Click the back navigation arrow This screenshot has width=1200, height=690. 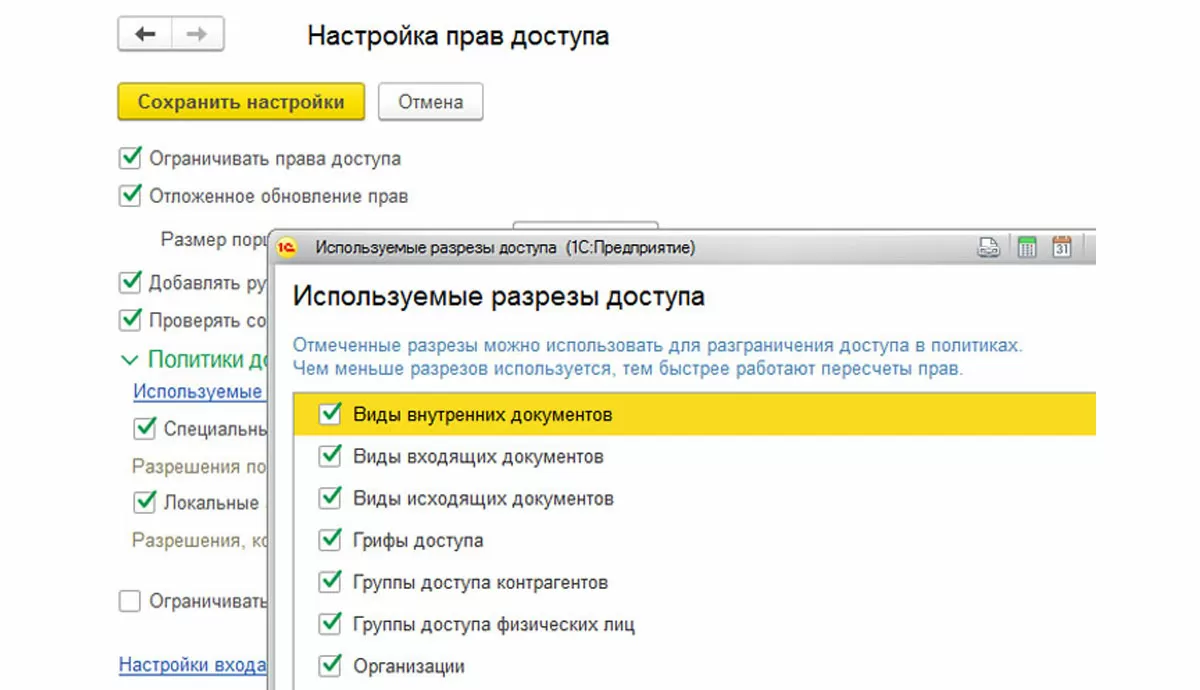[x=145, y=35]
